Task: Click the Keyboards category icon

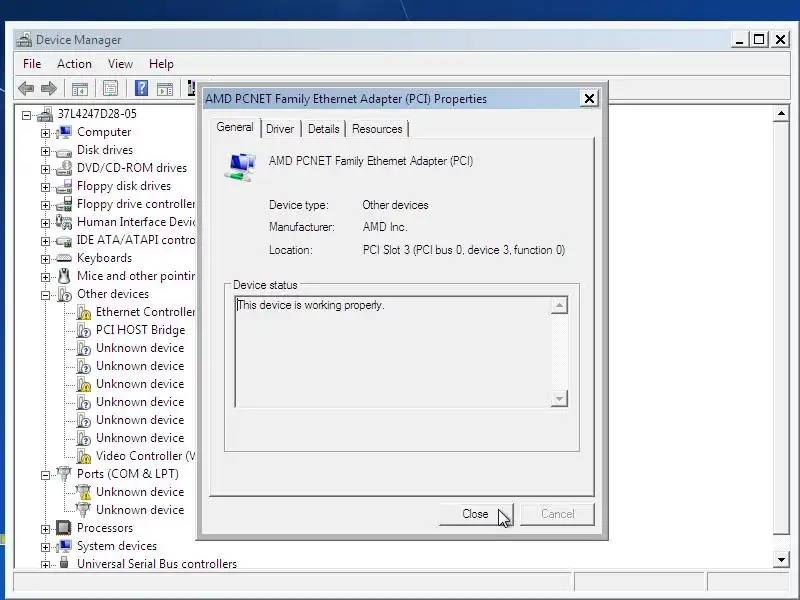Action: (64, 258)
